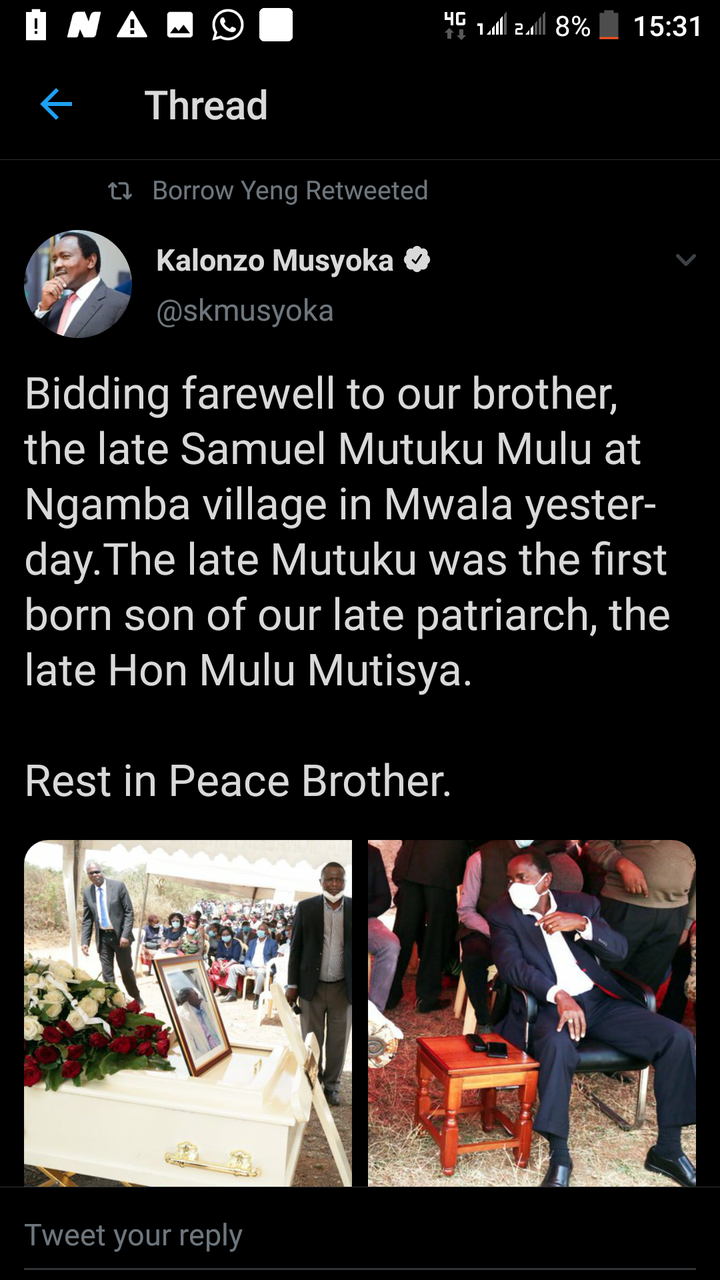Tap the battery alert status icon
This screenshot has height=1280, width=720.
(x=35, y=25)
